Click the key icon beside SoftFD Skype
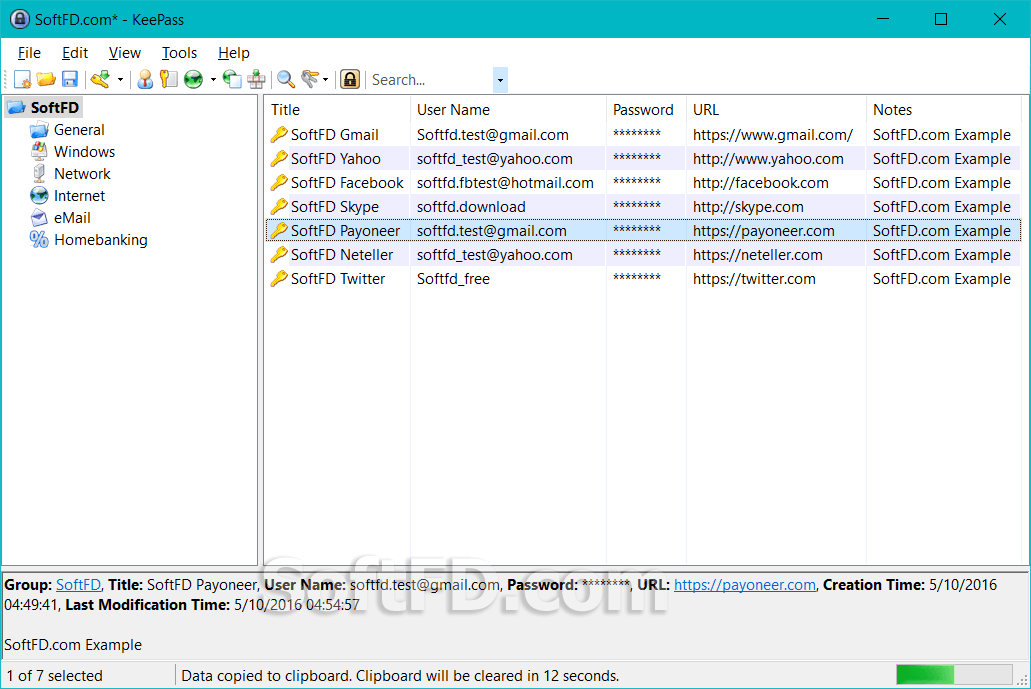Image resolution: width=1031 pixels, height=689 pixels. 279,206
